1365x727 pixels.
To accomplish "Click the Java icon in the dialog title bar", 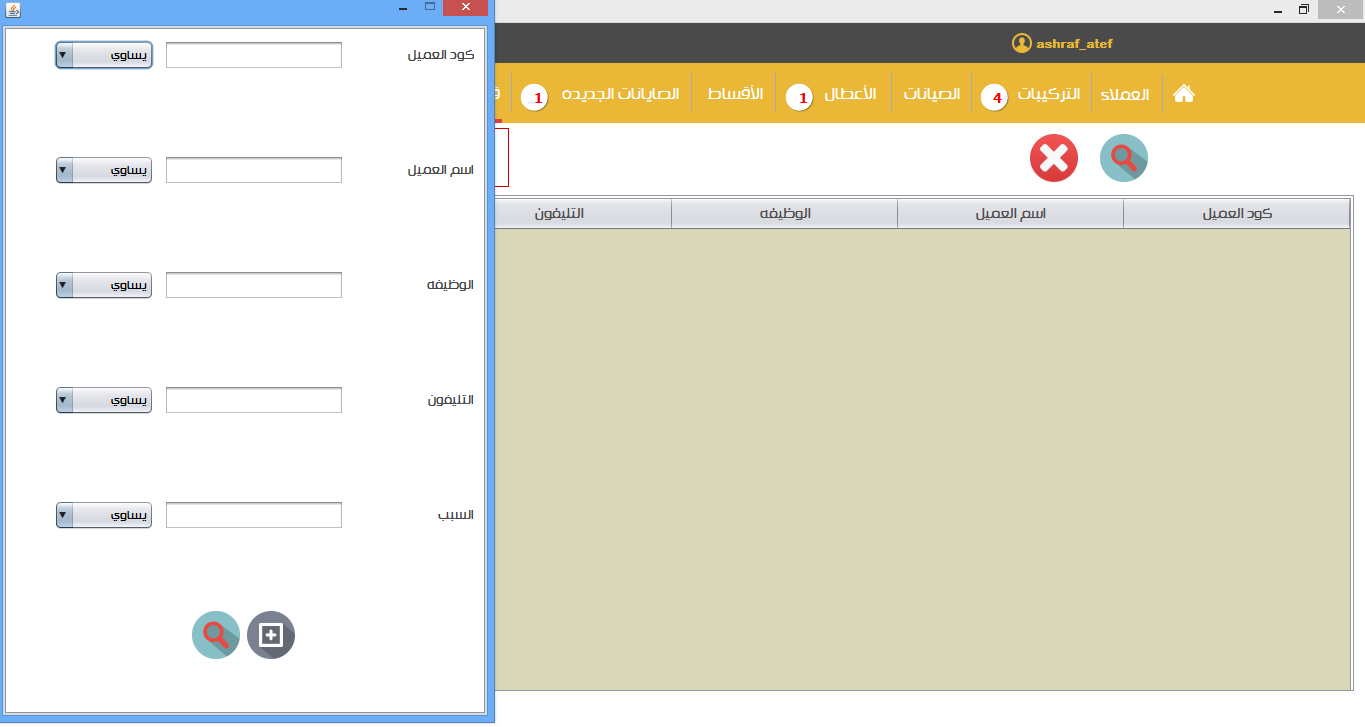I will pos(13,8).
